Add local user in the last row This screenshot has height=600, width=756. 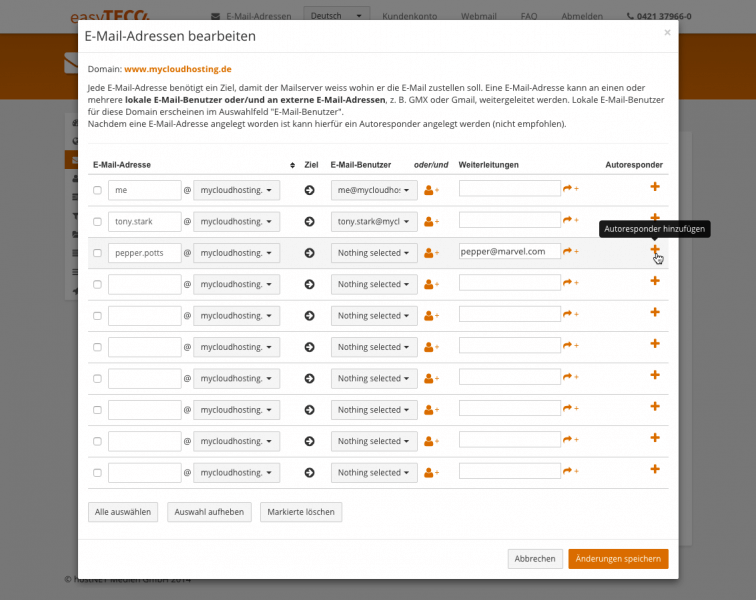(x=431, y=473)
